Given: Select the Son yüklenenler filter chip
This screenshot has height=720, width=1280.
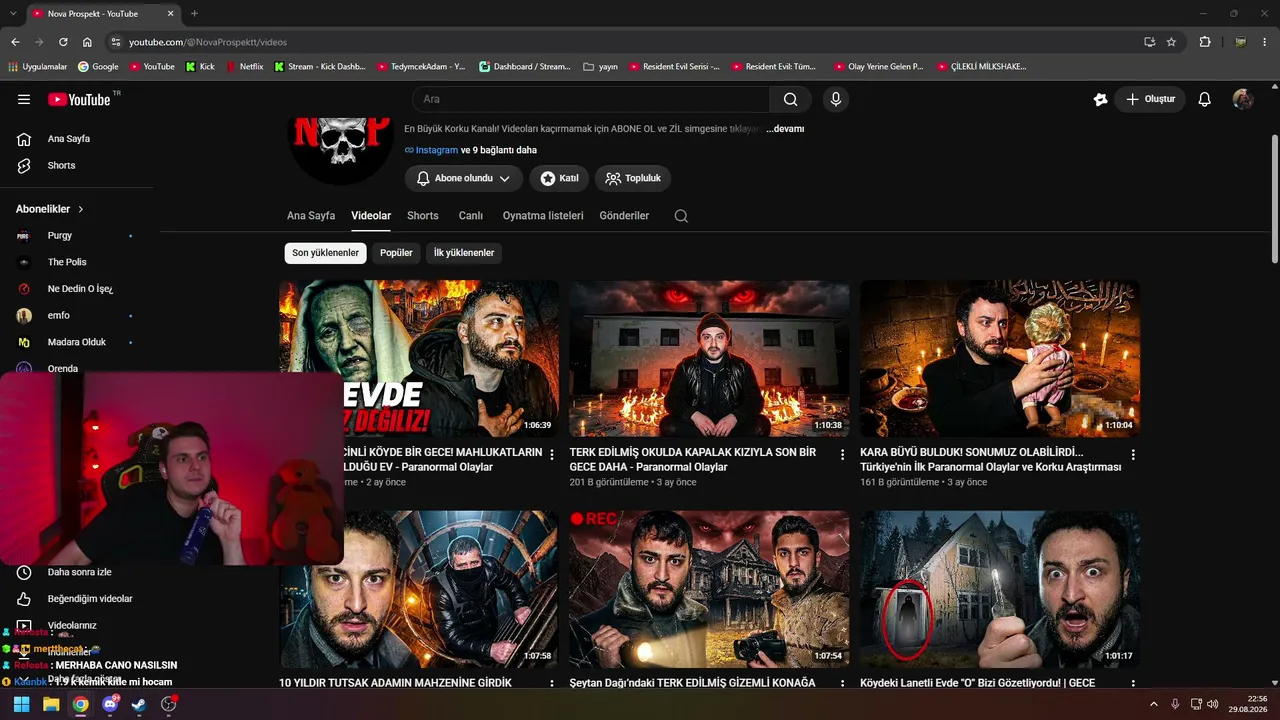Looking at the screenshot, I should click(x=325, y=253).
